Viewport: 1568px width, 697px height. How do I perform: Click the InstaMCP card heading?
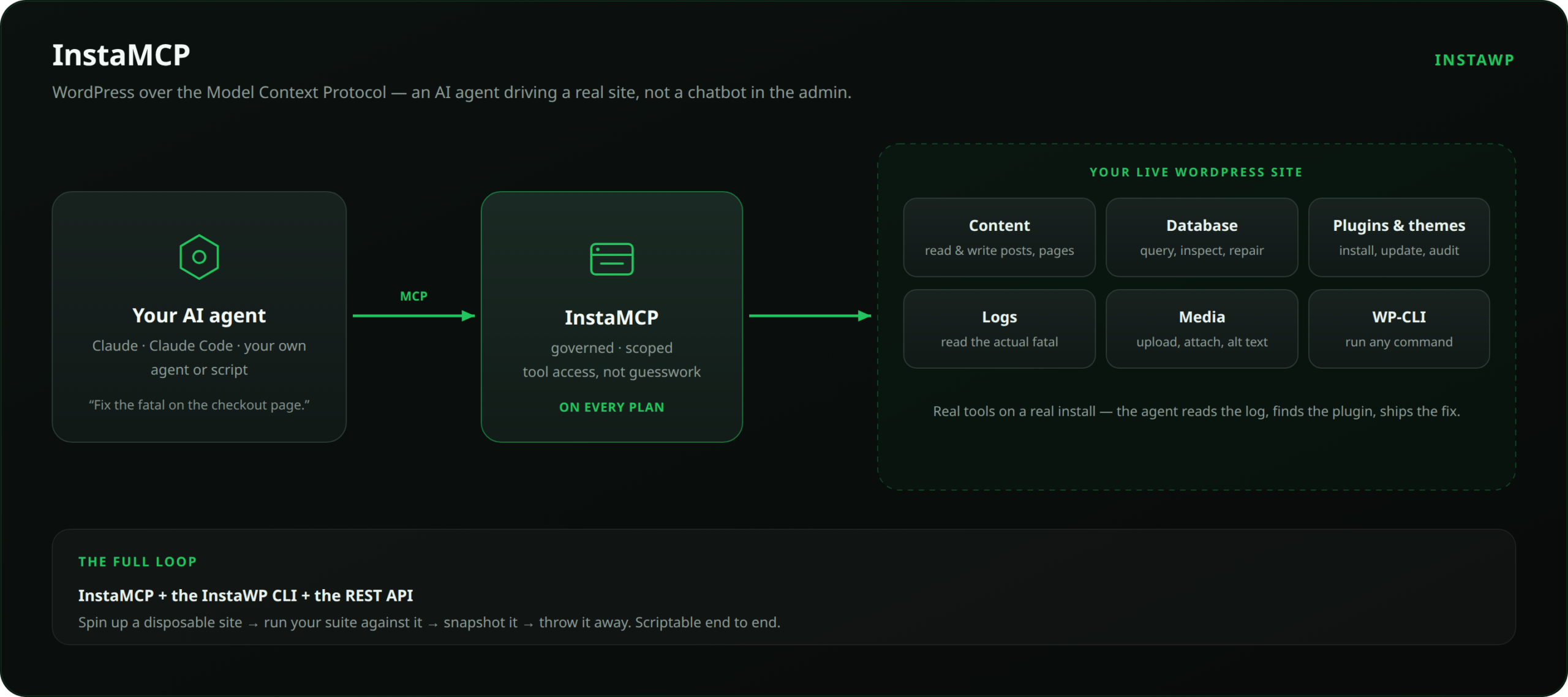611,317
